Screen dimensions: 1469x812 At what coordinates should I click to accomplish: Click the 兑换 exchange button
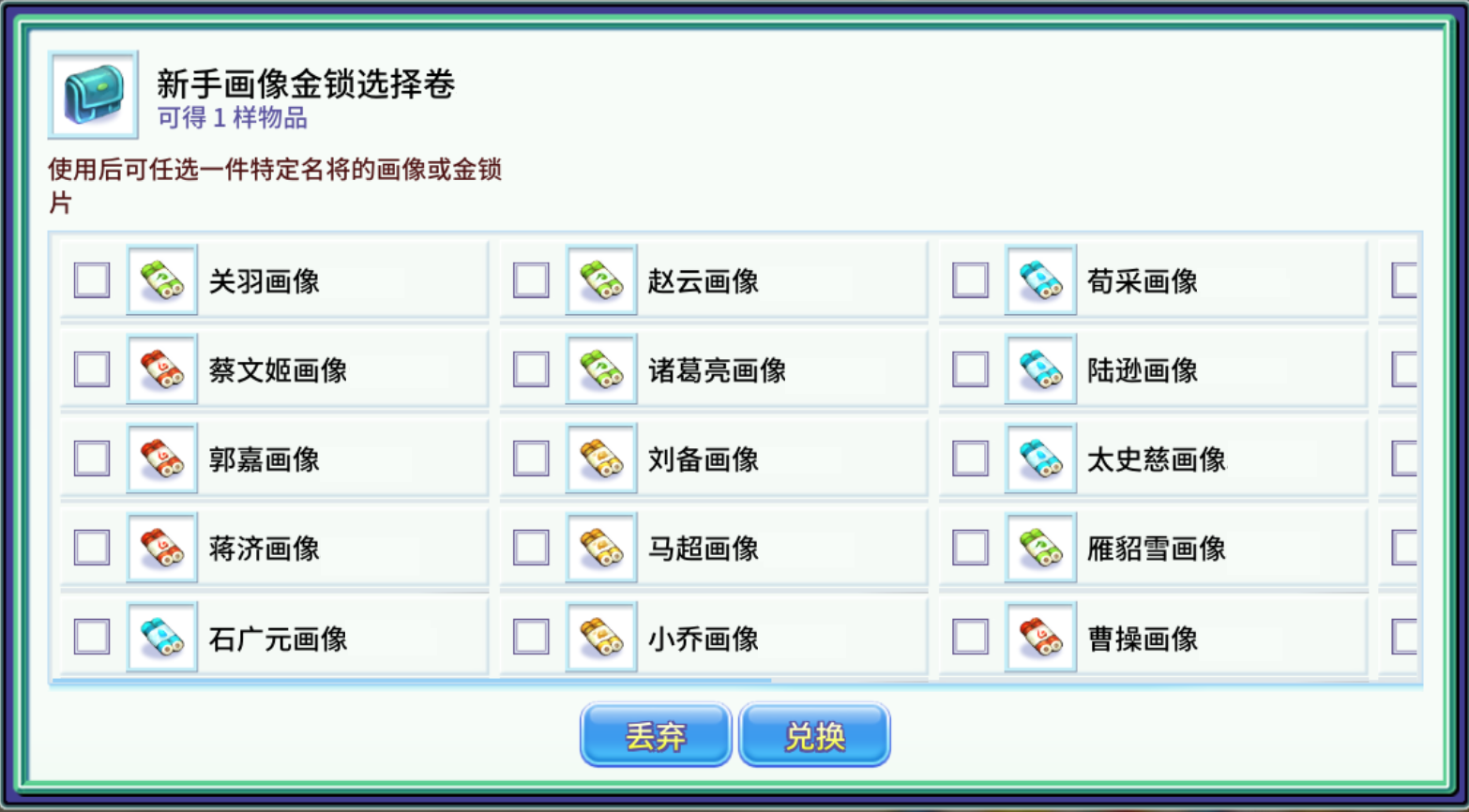point(814,735)
